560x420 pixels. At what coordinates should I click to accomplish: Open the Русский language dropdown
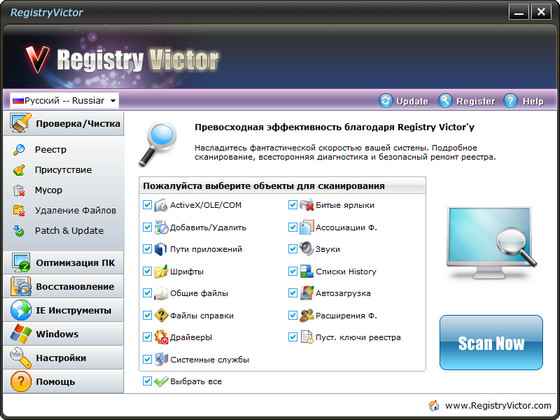(x=64, y=101)
